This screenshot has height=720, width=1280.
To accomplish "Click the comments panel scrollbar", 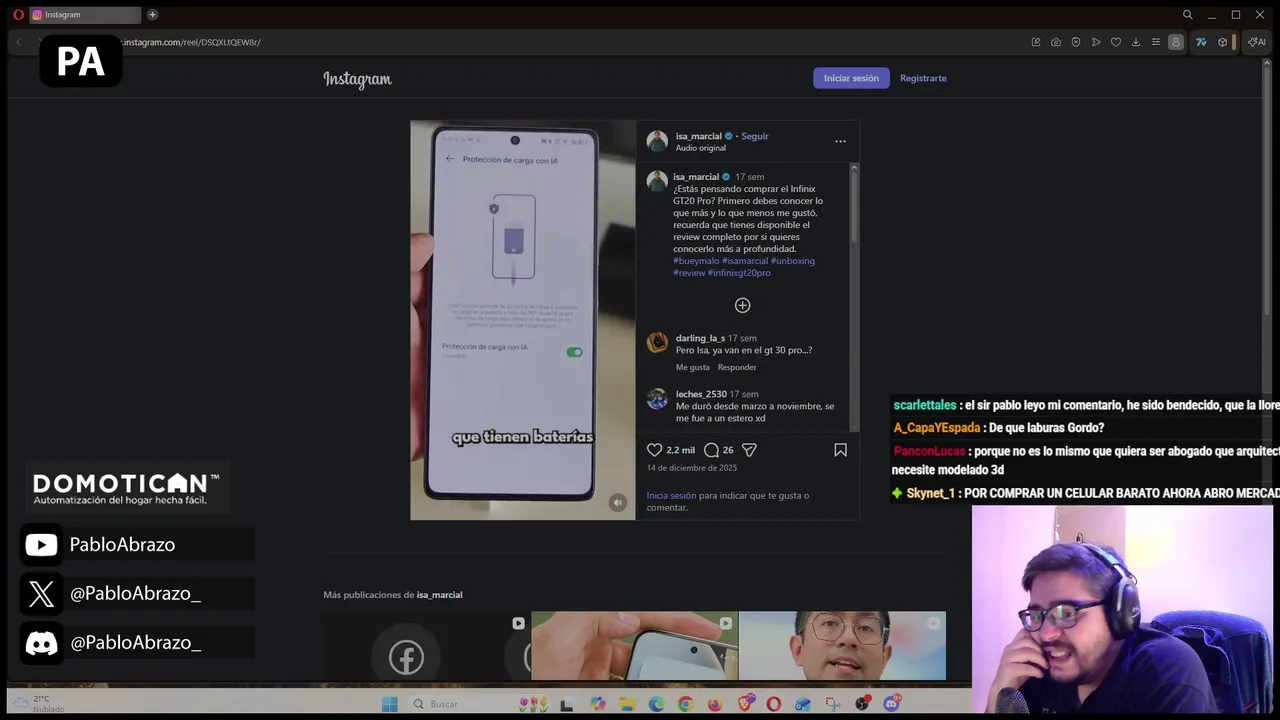I will (854, 205).
